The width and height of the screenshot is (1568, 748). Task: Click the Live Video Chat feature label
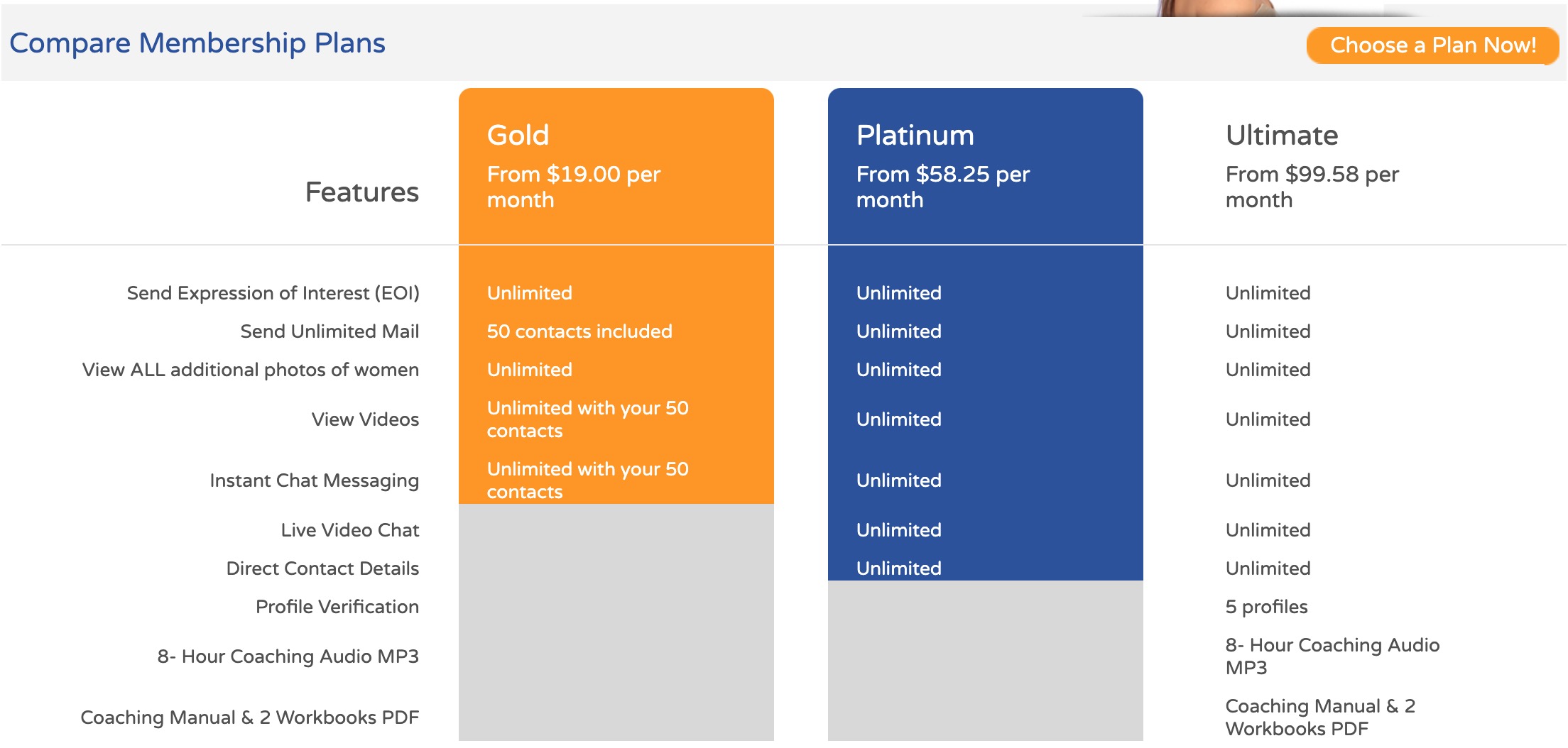(349, 530)
